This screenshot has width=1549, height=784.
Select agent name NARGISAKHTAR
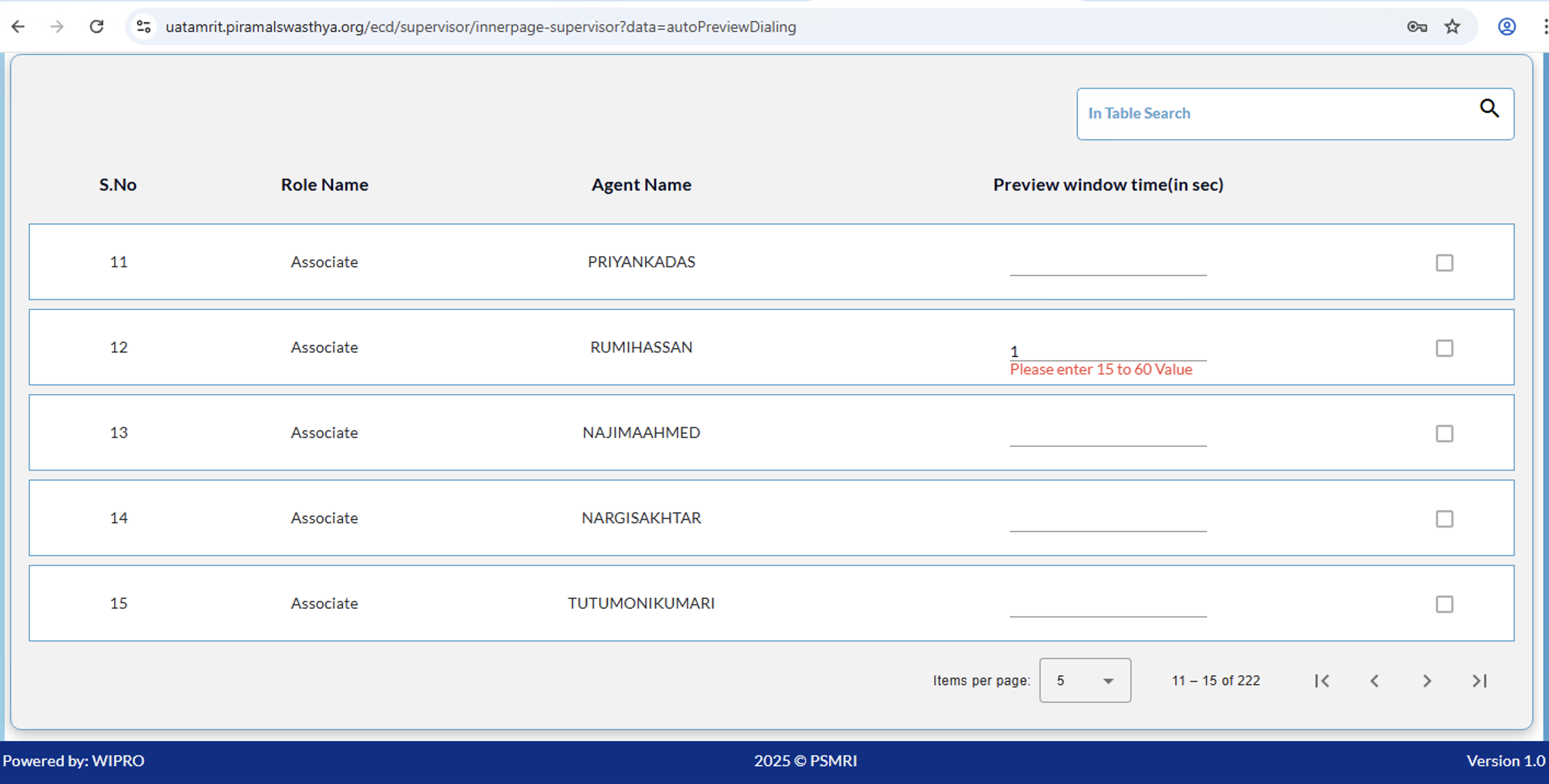(641, 518)
